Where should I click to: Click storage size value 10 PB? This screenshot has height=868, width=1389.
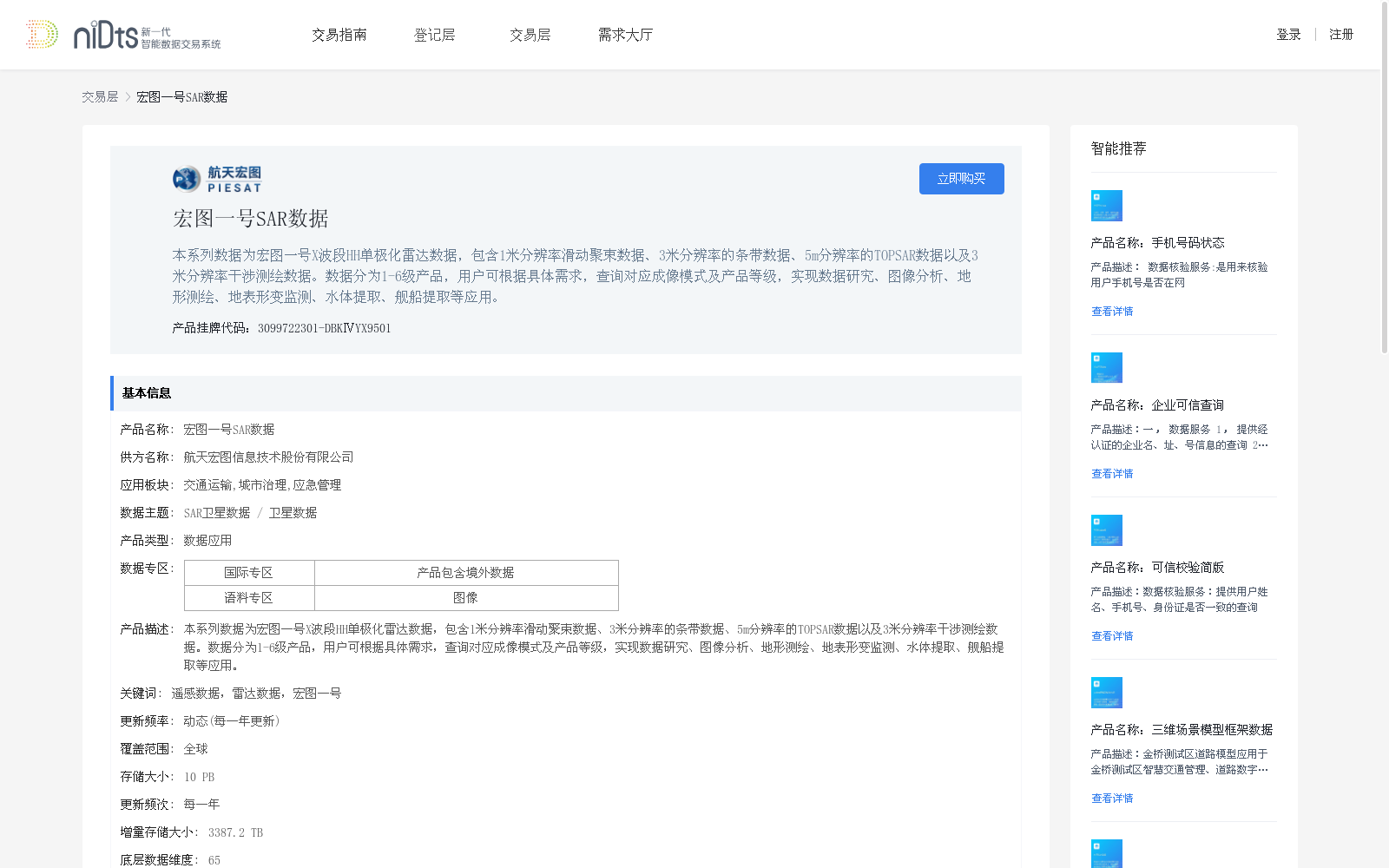click(x=199, y=777)
